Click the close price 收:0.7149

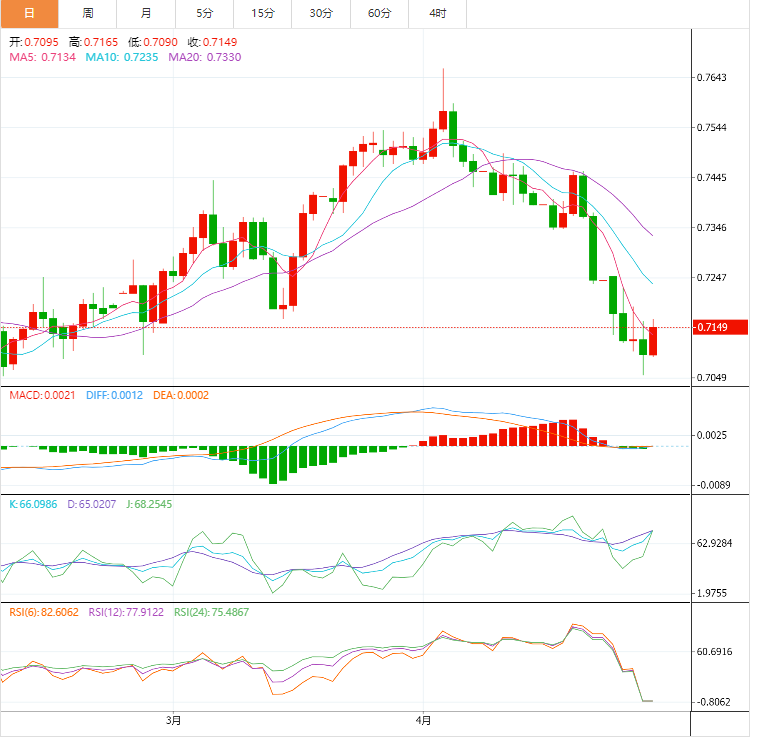[x=213, y=42]
